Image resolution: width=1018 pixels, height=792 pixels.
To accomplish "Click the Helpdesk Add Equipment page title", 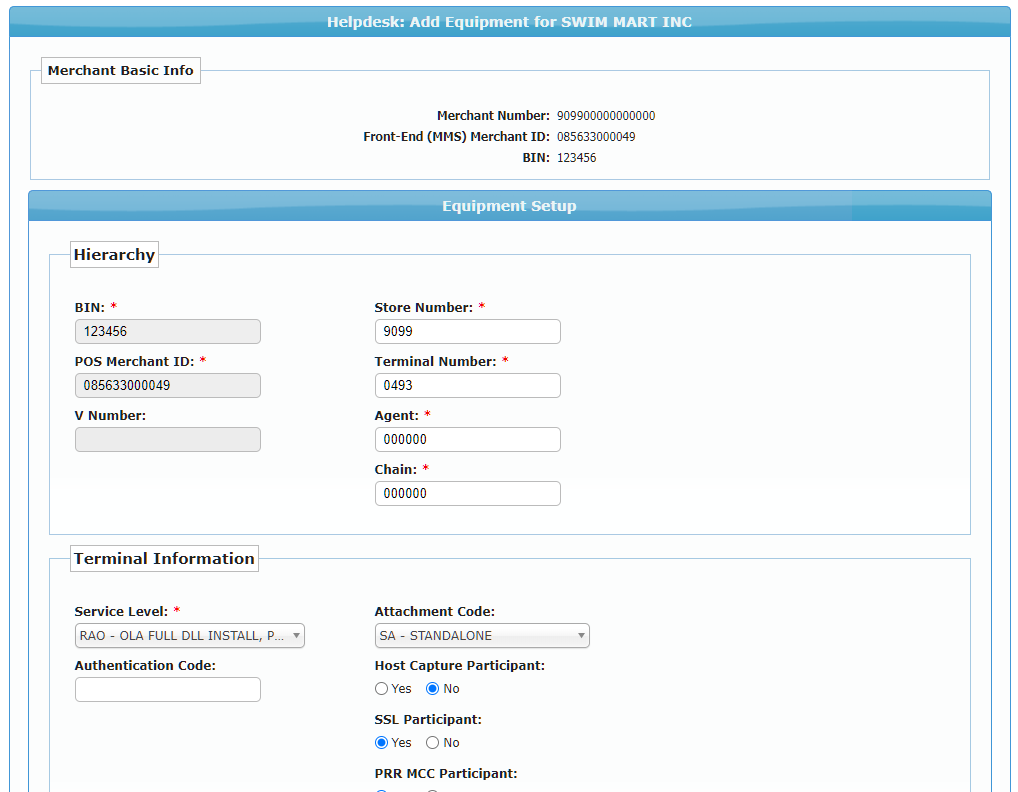I will [510, 22].
